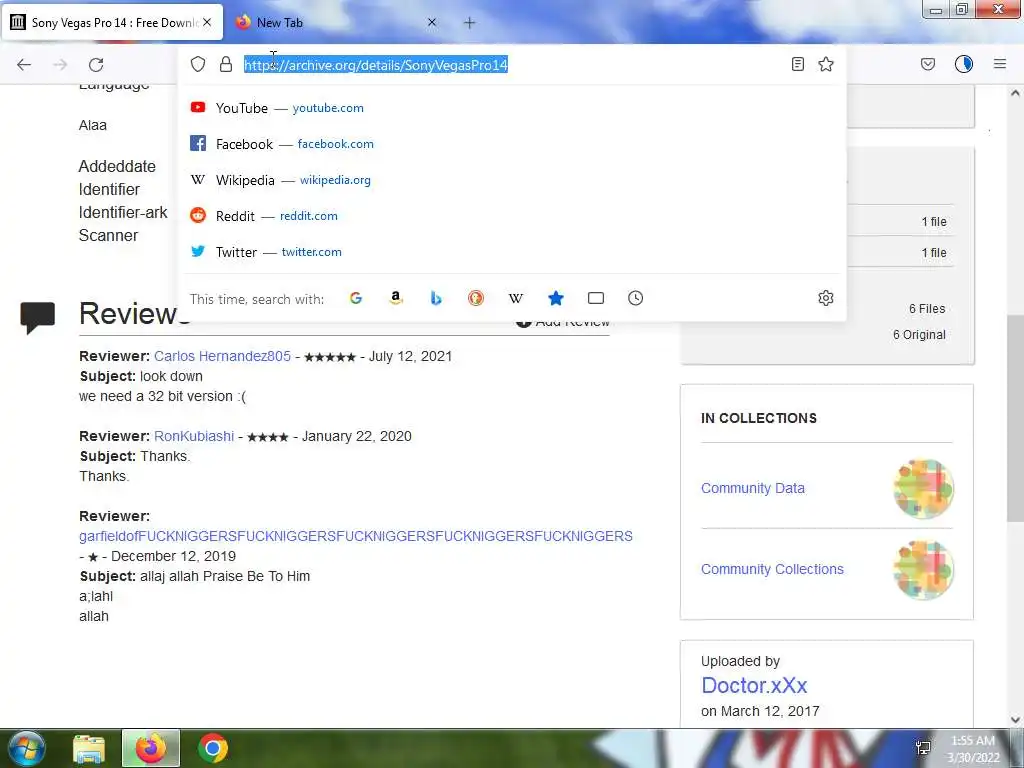View site security padlock info
Screen dimensions: 1024x768
click(x=226, y=64)
